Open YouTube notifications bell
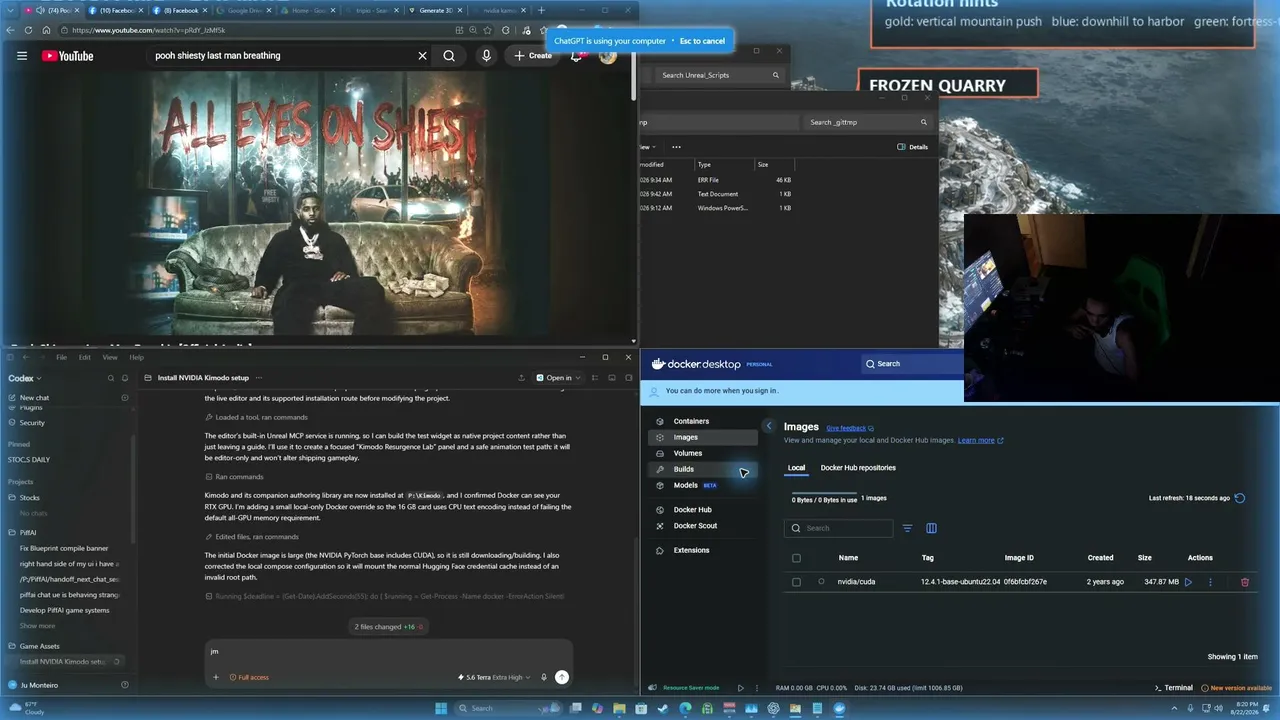1280x720 pixels. (x=576, y=56)
